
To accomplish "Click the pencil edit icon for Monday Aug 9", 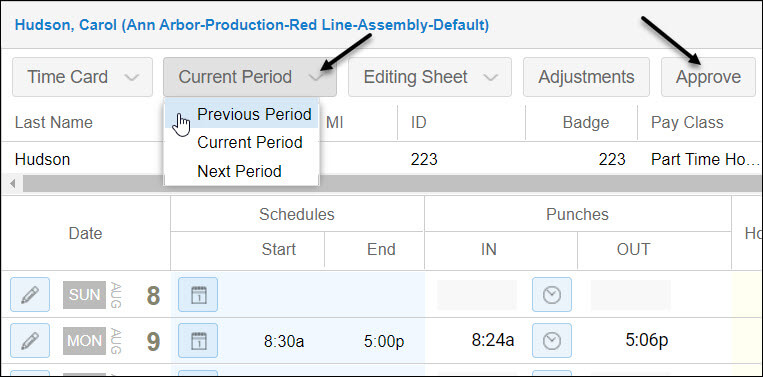I will 30,341.
